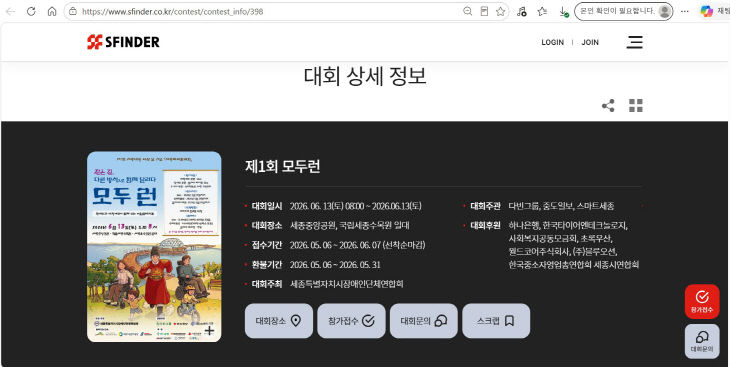Image resolution: width=730 pixels, height=367 pixels.
Task: Open browser settings ellipsis menu
Action: pos(684,12)
